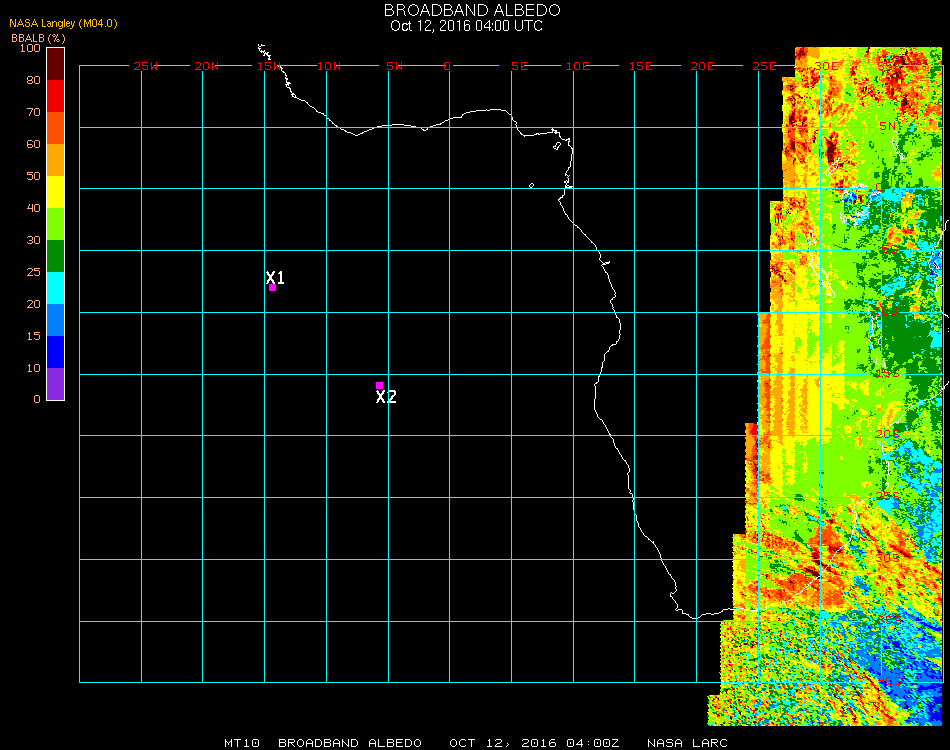Select the X2 marker label
950x750 pixels.
(386, 397)
